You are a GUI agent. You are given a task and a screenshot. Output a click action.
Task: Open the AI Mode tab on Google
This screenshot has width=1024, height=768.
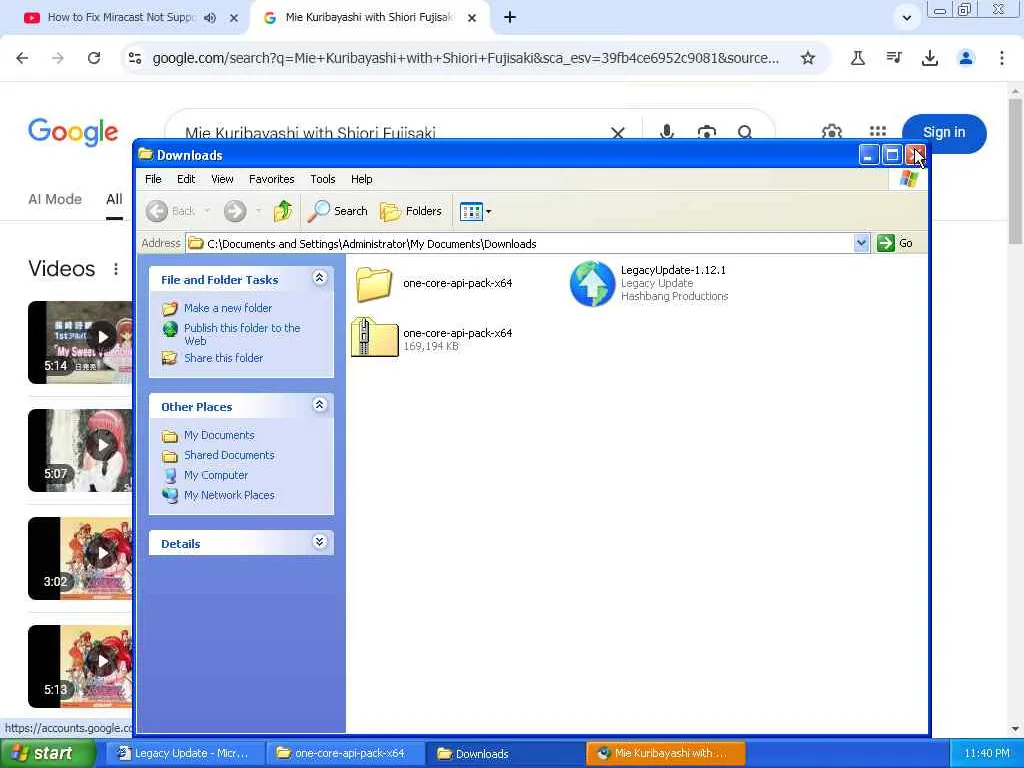pyautogui.click(x=55, y=199)
